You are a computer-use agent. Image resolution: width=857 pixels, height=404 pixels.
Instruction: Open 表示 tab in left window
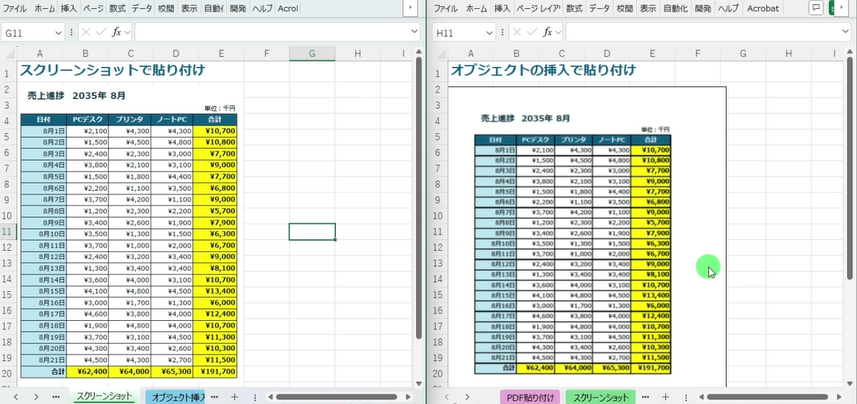click(x=189, y=8)
